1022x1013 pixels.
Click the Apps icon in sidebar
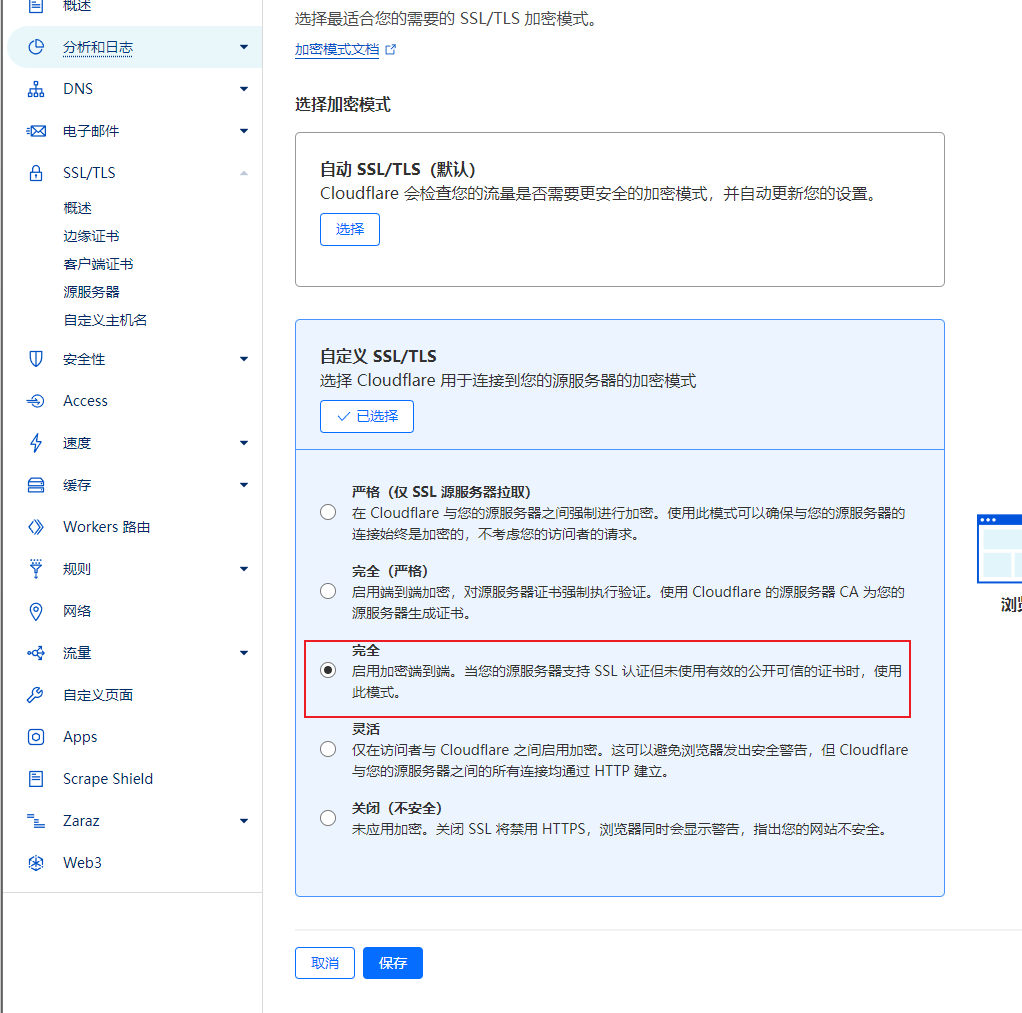point(36,737)
